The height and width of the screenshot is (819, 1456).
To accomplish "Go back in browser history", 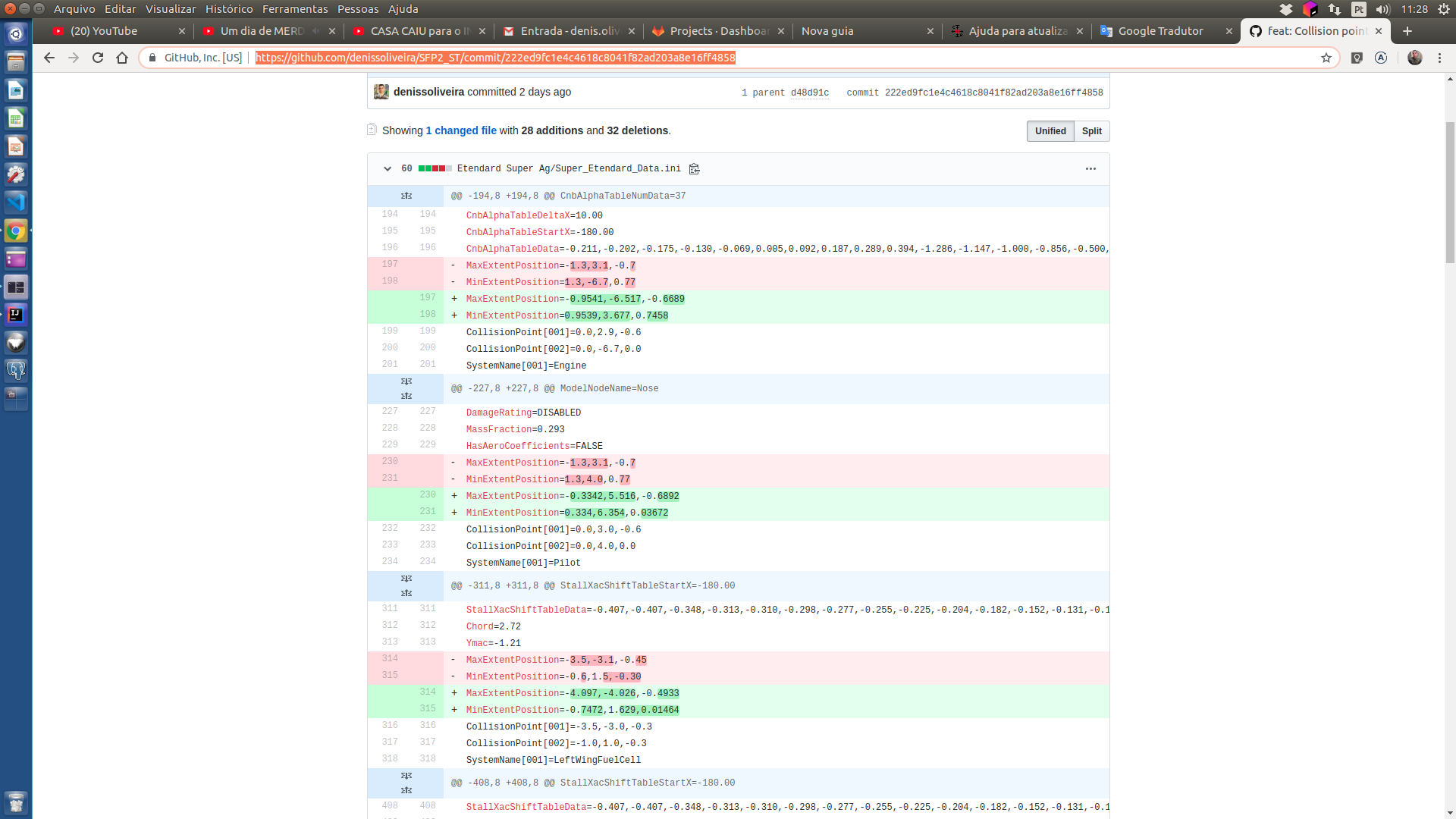I will click(49, 58).
